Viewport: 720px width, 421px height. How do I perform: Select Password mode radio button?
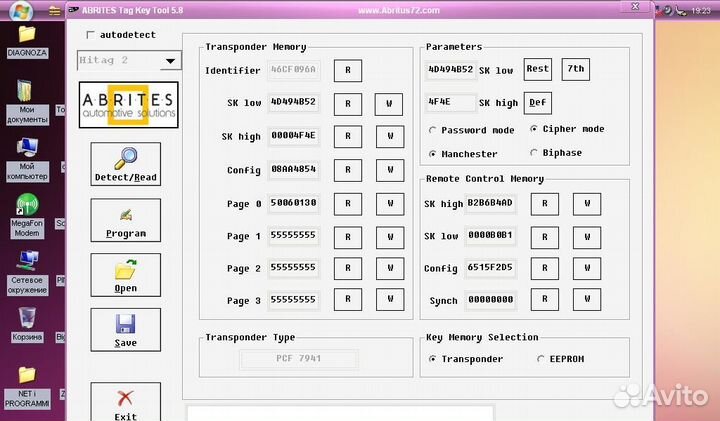432,130
